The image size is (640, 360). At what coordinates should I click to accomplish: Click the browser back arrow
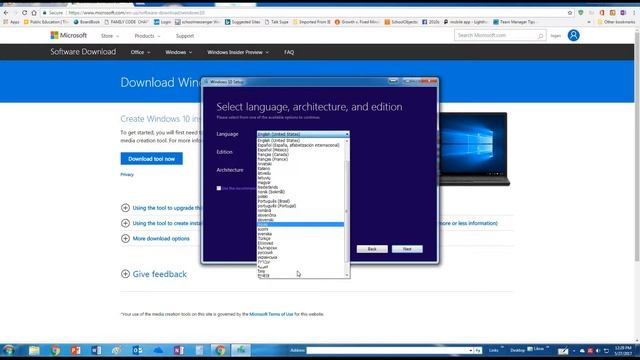[x=6, y=13]
